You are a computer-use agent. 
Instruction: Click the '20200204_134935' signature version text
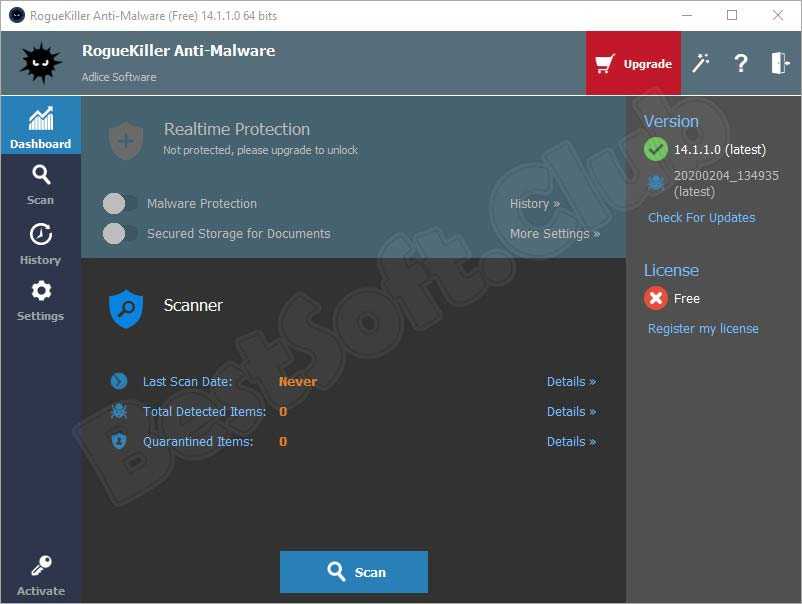(x=726, y=175)
